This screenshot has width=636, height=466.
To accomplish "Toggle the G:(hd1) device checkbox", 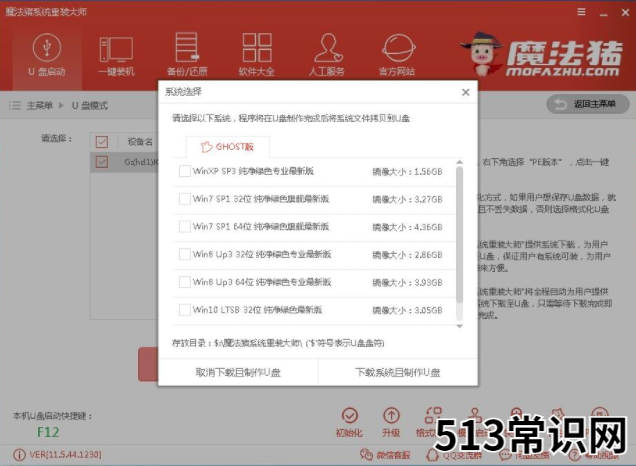I will pos(102,162).
